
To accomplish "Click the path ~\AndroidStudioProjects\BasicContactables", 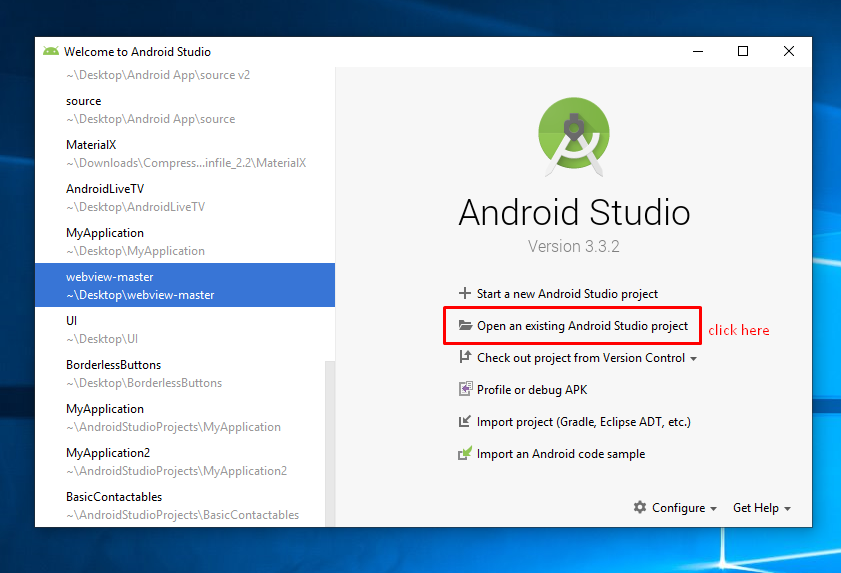I will tap(182, 515).
